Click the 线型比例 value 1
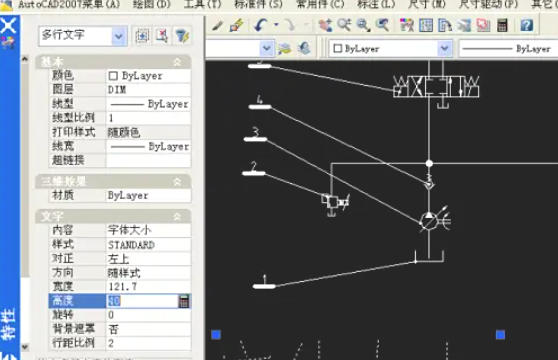 [148, 118]
